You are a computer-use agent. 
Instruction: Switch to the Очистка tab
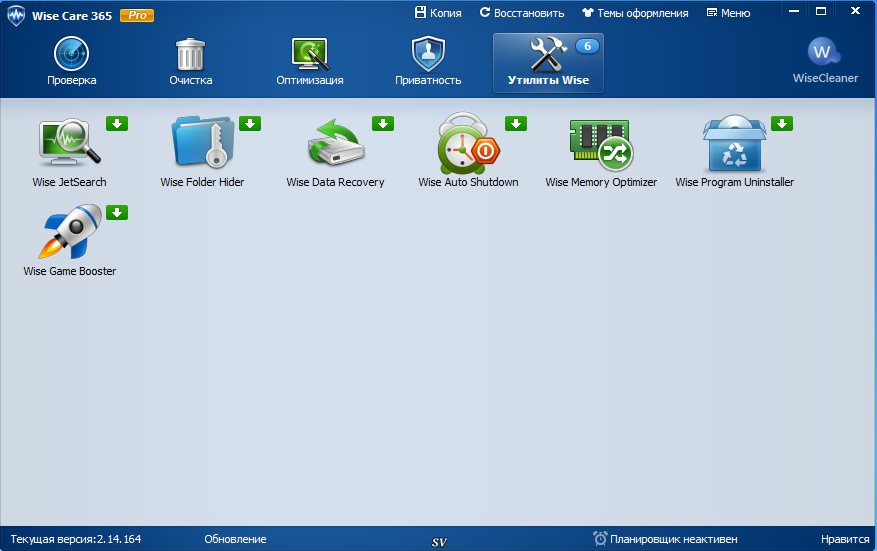click(x=190, y=62)
